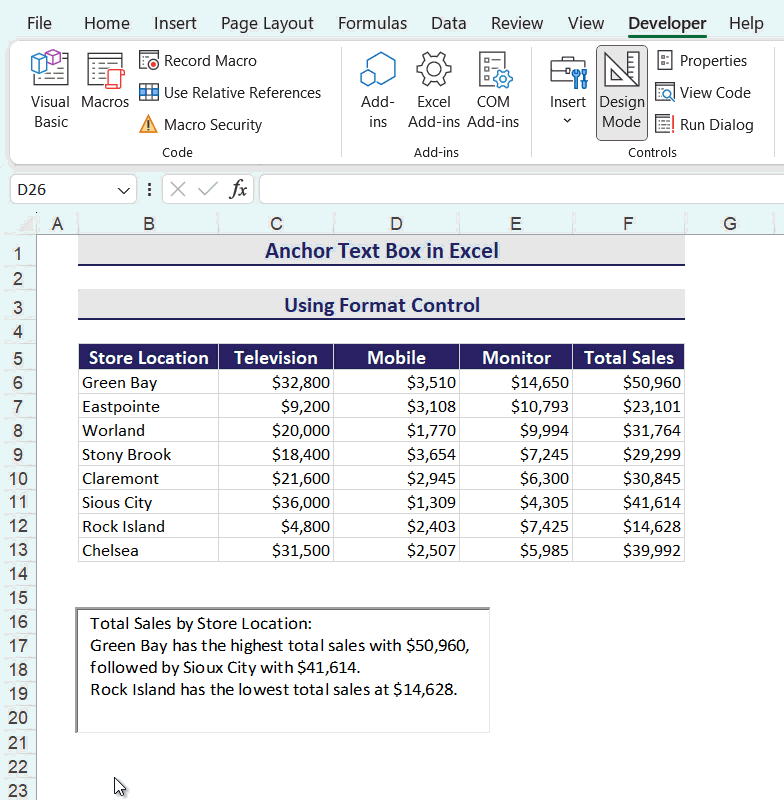Select row 14 header
Screen dimensions: 784x800
coord(18,574)
